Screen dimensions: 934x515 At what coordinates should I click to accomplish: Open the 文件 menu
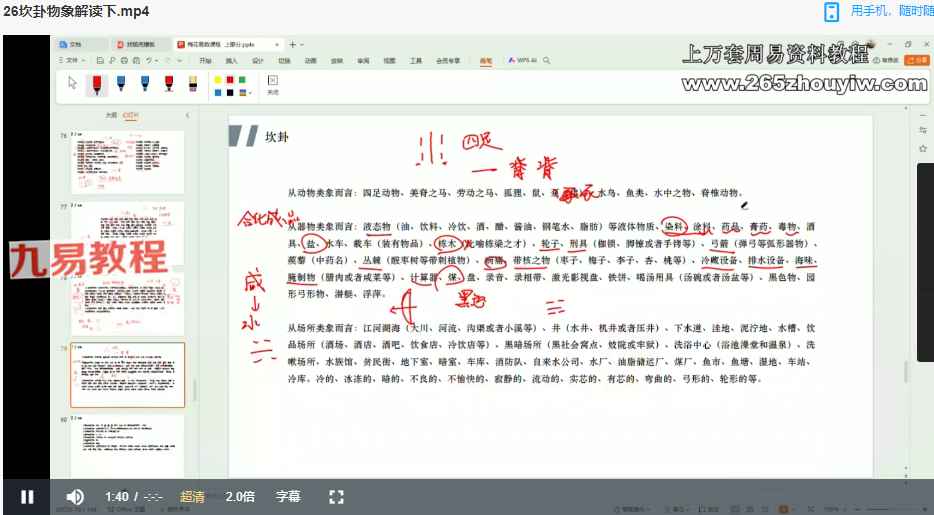[71, 60]
